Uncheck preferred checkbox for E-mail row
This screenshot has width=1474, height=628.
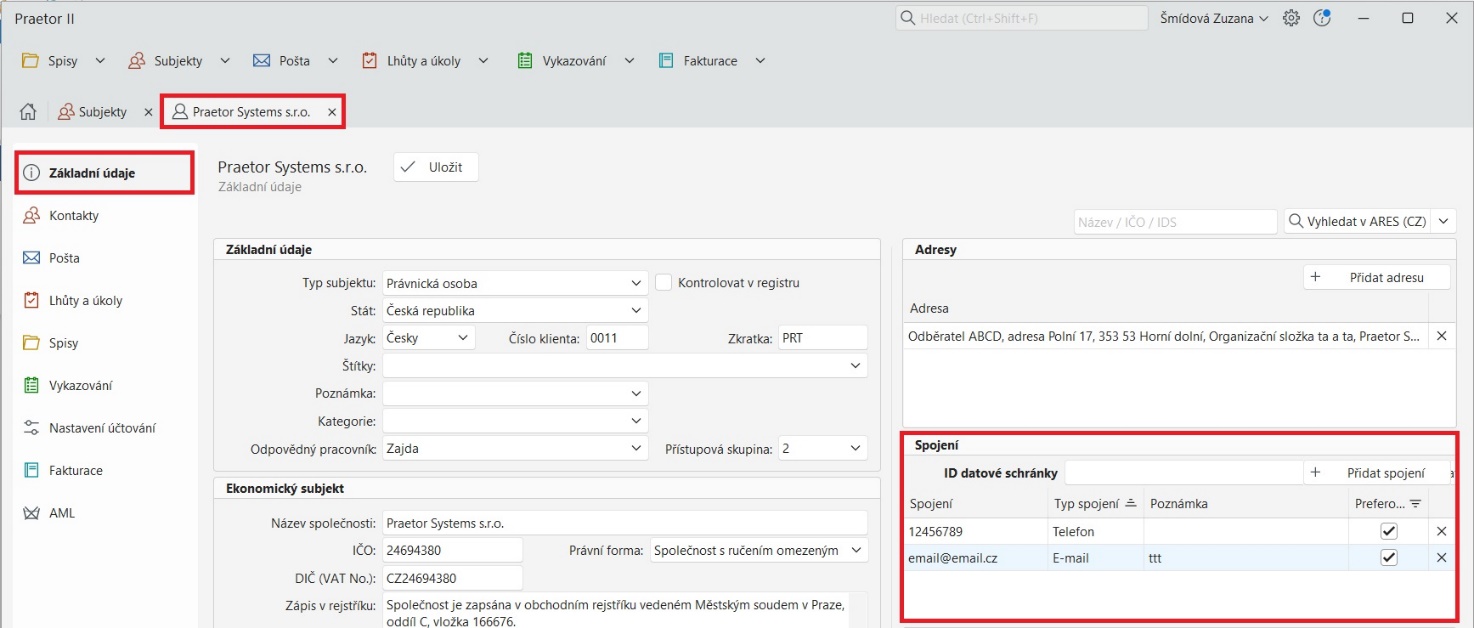[1388, 558]
